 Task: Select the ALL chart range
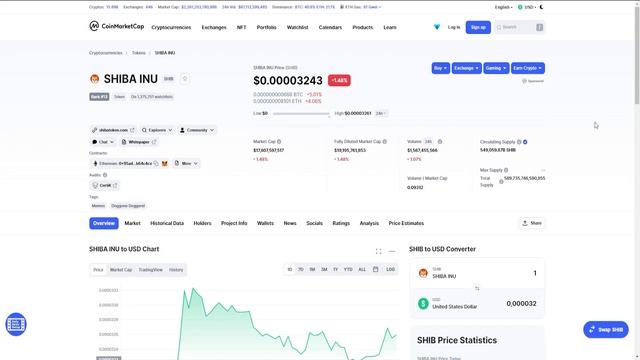(362, 269)
